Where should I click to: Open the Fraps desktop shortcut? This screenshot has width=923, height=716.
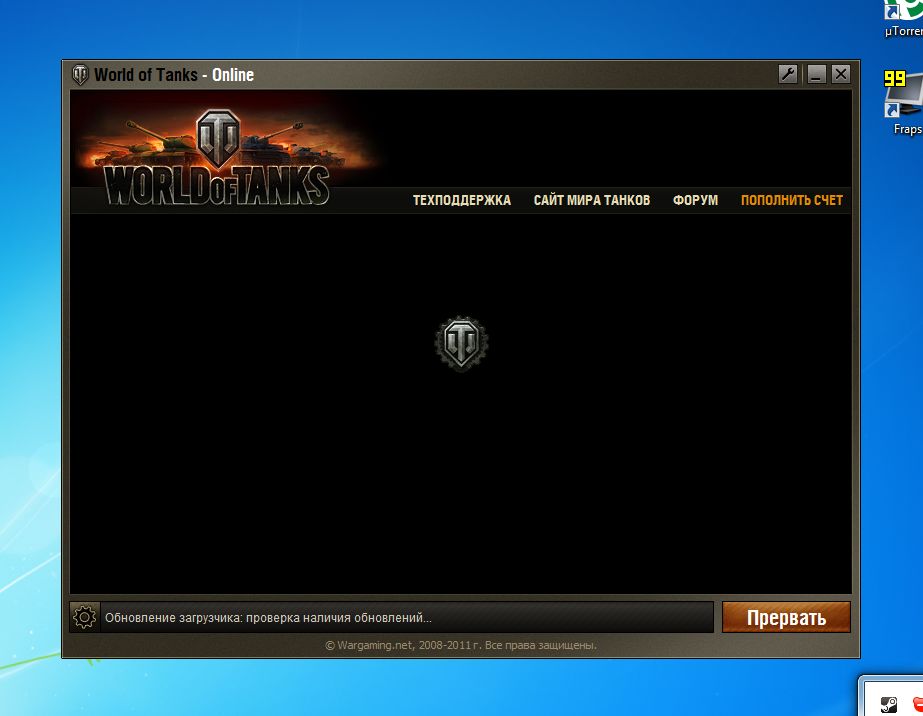904,103
